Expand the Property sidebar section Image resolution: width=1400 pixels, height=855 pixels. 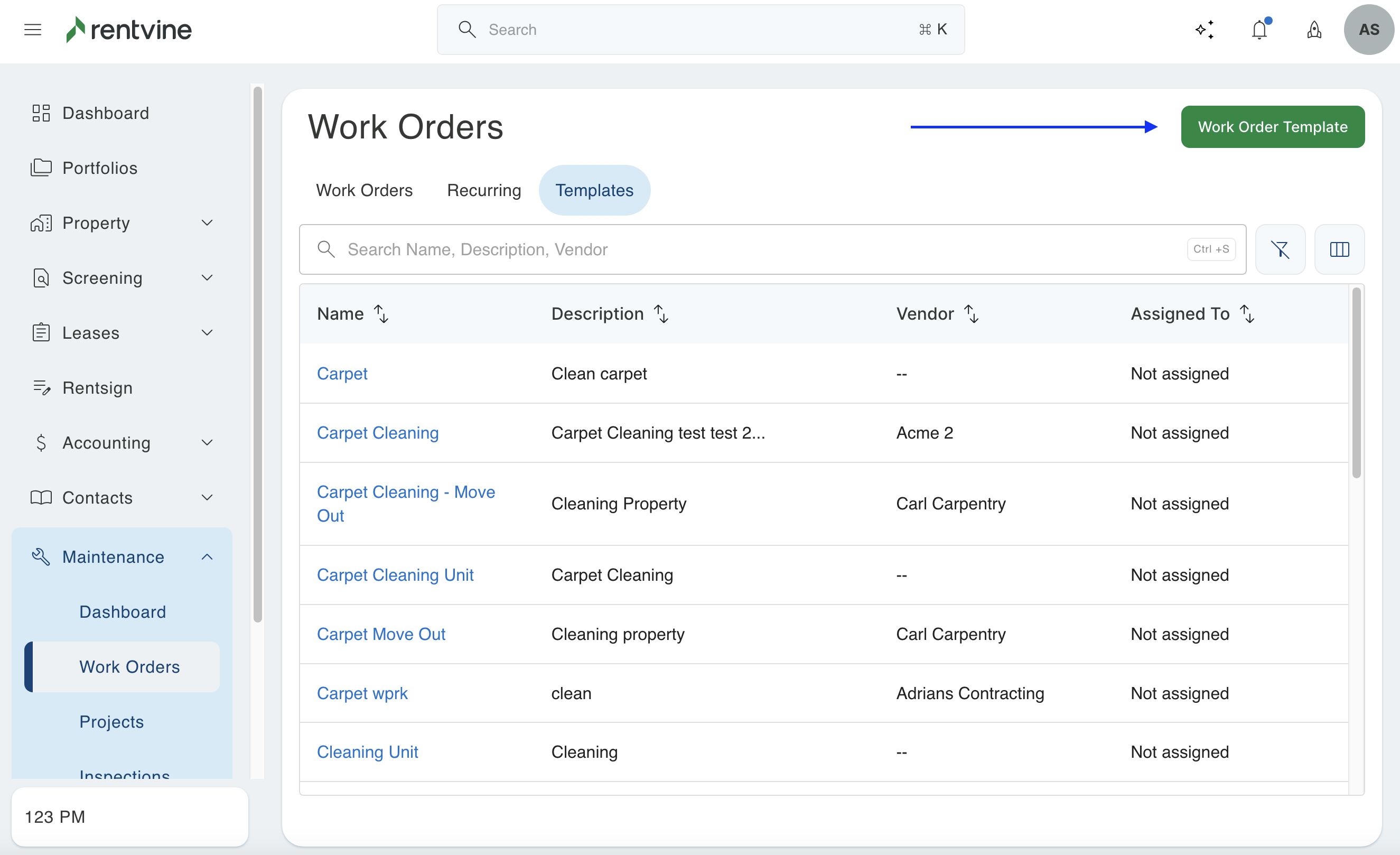pos(122,223)
